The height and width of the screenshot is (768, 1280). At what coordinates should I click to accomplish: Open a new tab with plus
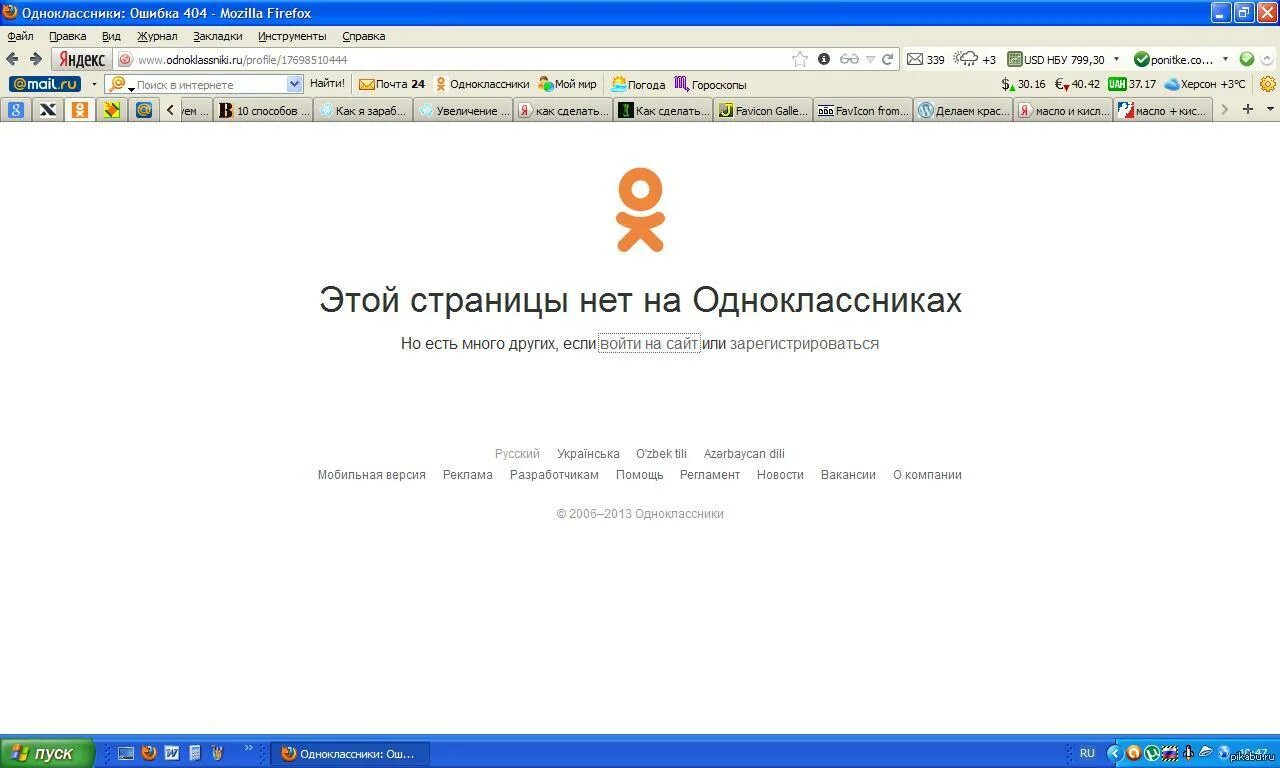click(x=1247, y=109)
